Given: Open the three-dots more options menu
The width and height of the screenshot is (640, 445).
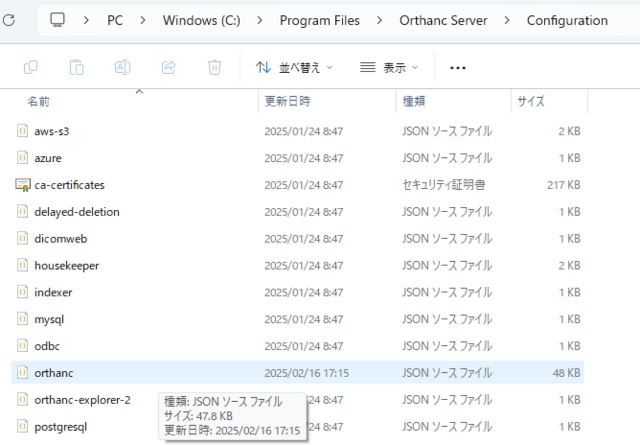Looking at the screenshot, I should (x=458, y=67).
